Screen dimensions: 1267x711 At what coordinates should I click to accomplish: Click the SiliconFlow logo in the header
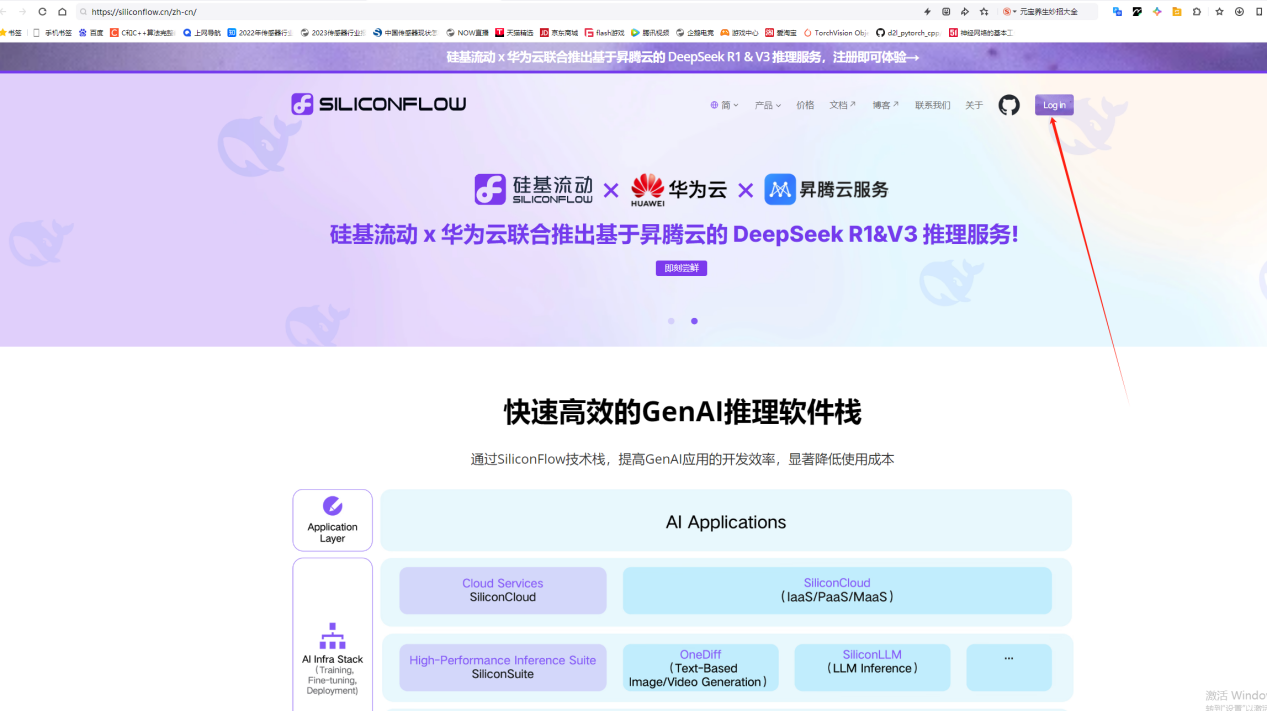[x=379, y=104]
